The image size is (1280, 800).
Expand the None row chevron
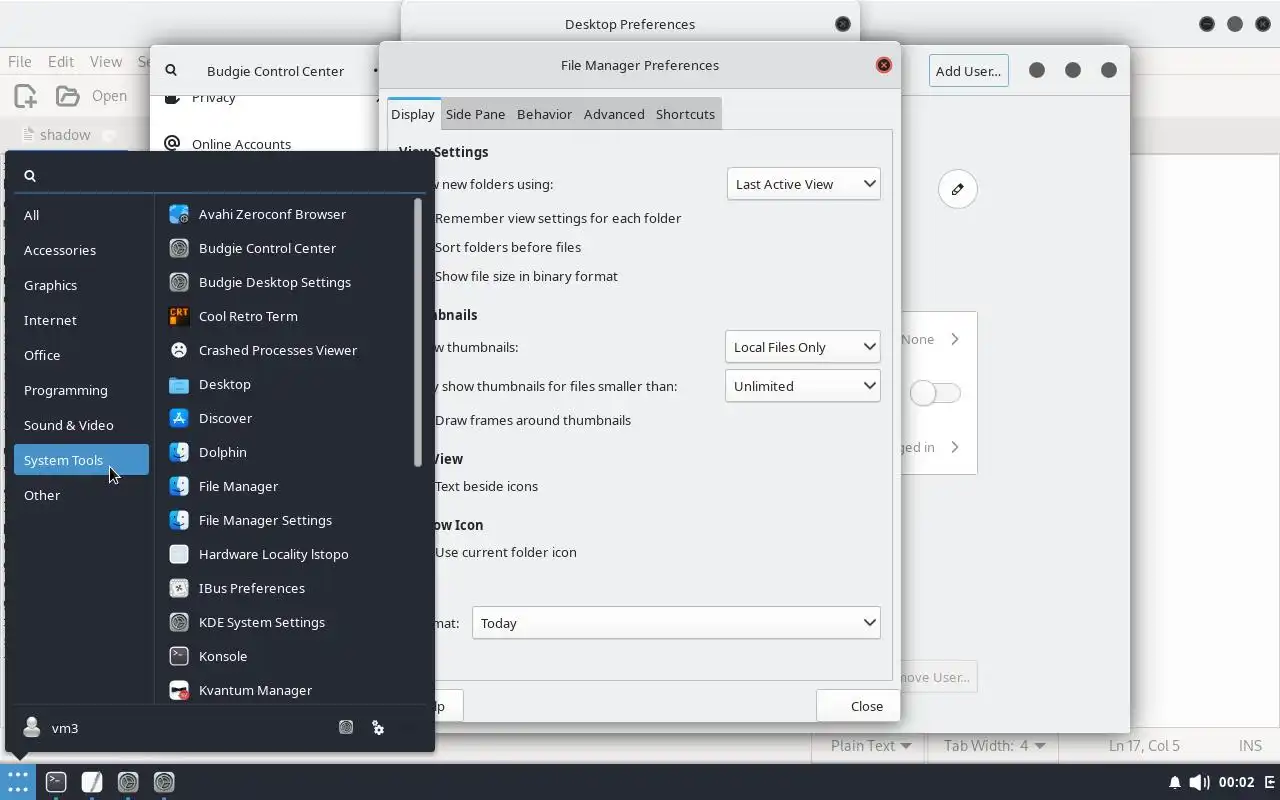click(x=955, y=339)
